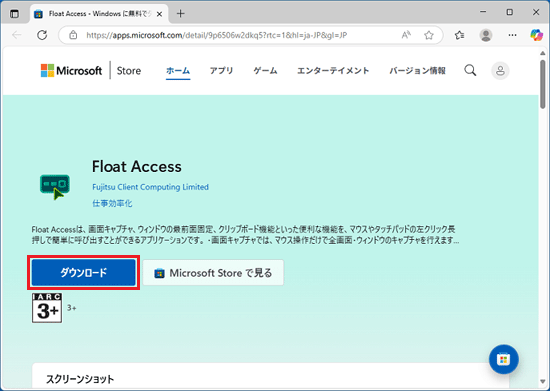Open Edge Settings and more menu
550x391 pixels.
[x=512, y=35]
